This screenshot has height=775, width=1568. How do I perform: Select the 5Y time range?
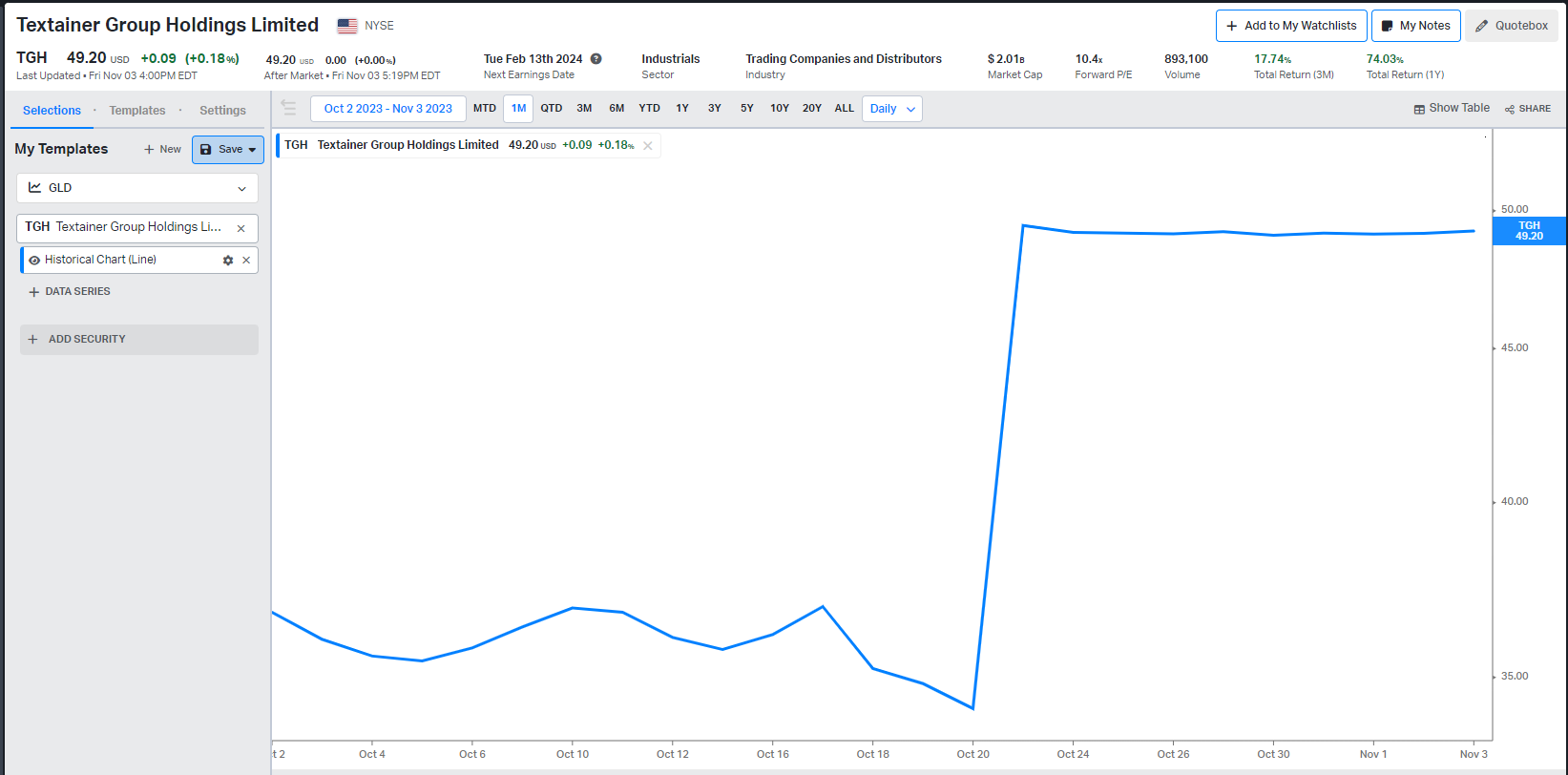(x=747, y=109)
